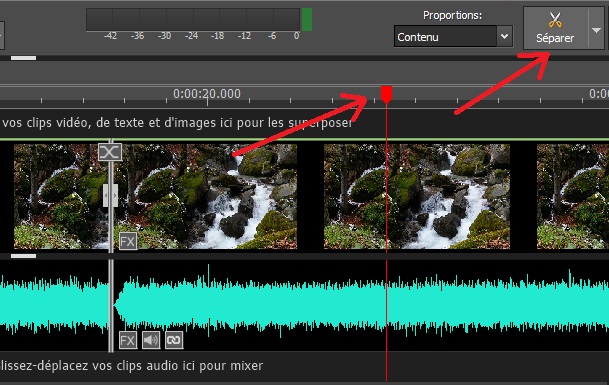Click the transition icon on video clip
609x385 pixels.
[x=110, y=152]
